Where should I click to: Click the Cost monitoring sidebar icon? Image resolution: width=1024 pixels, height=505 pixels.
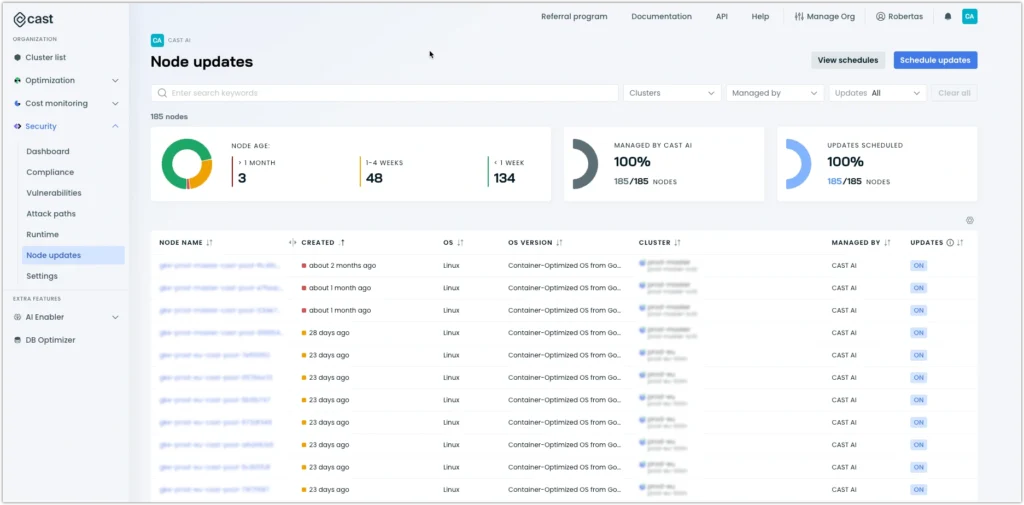pos(18,103)
